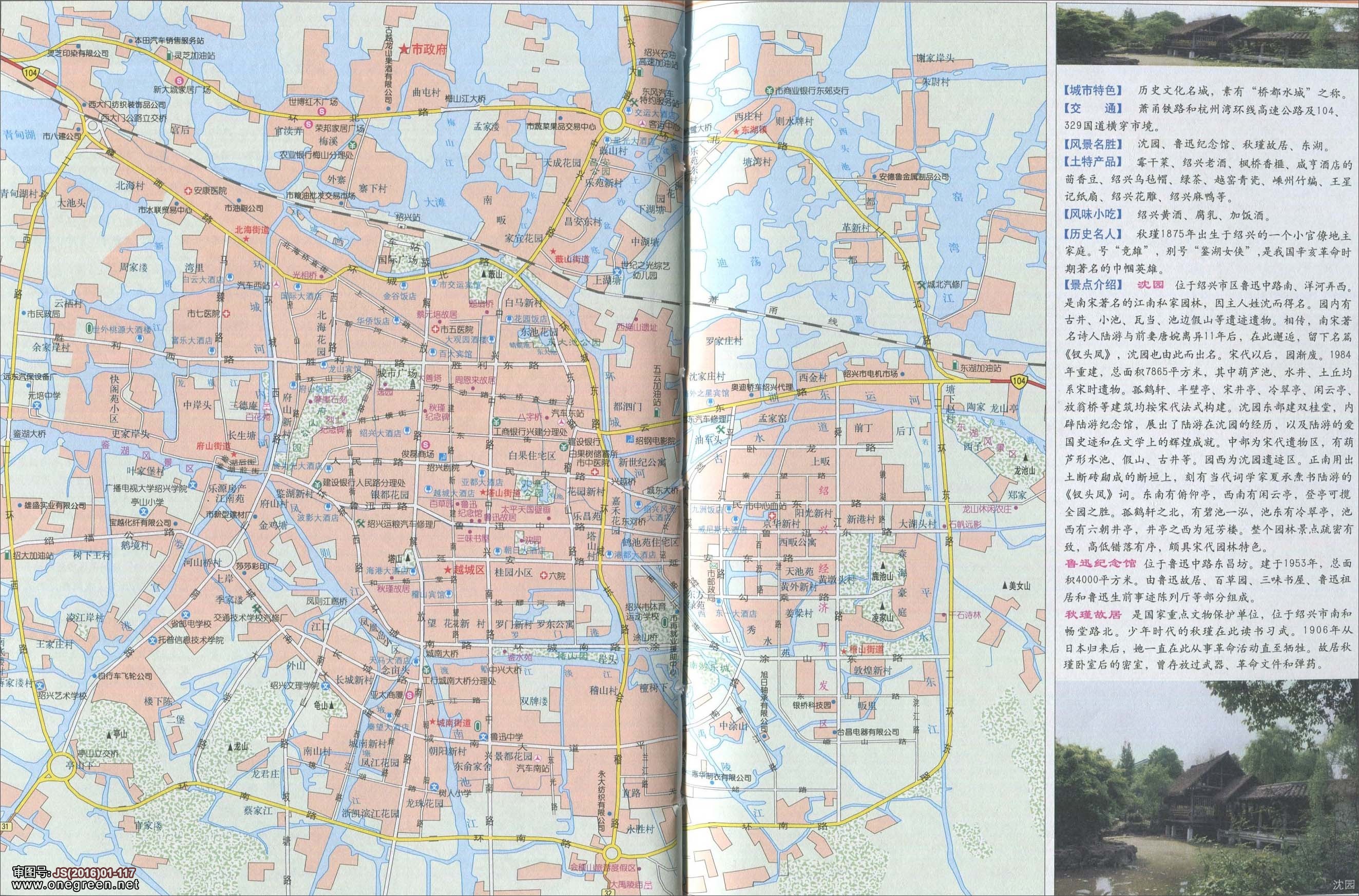1359x896 pixels.
Task: Click the bus station icon at 汽车东站
Action: point(562,422)
